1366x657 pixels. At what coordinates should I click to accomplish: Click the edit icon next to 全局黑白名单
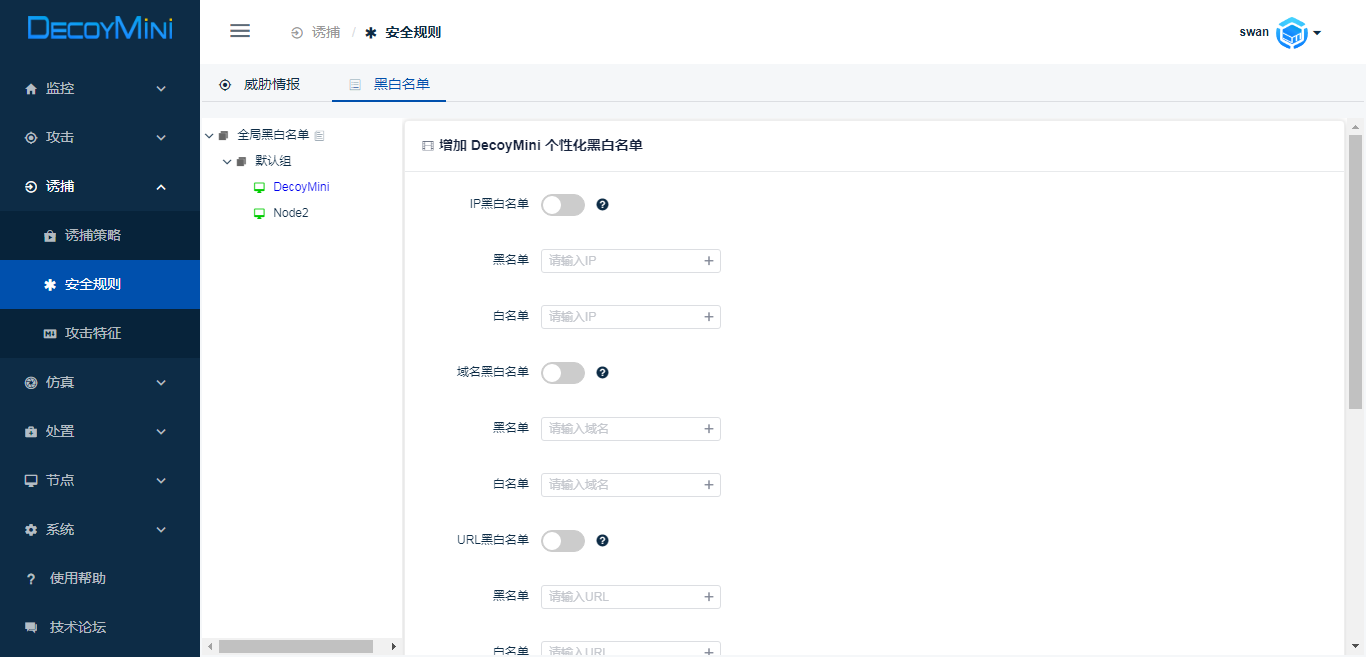coord(320,135)
